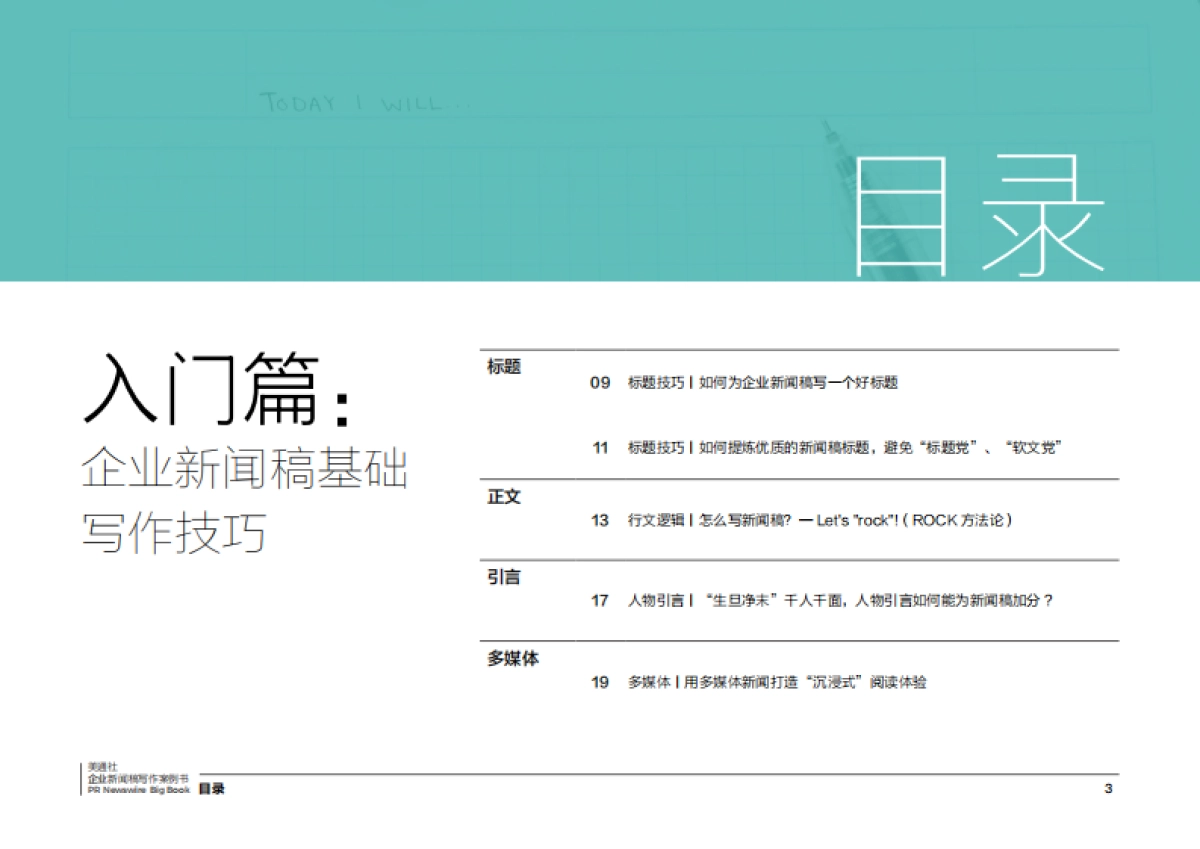Click page number 19 in the contents list
Screen dimensions: 1200x849
(598, 683)
